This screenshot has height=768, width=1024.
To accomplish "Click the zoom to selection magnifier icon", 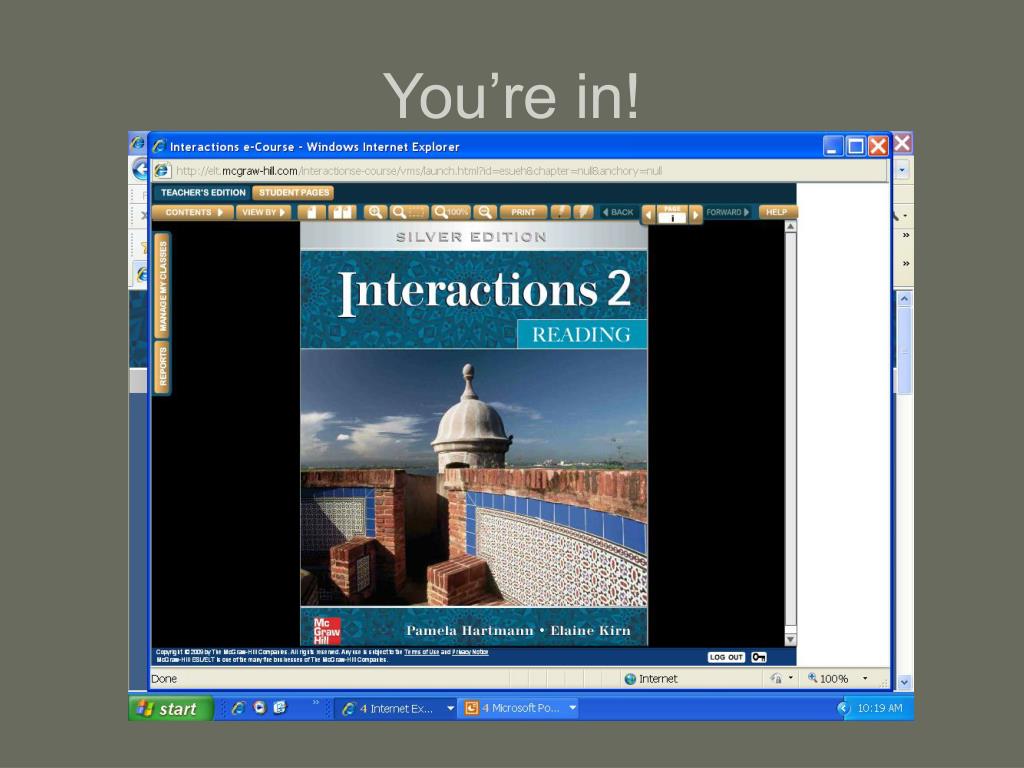I will (409, 212).
